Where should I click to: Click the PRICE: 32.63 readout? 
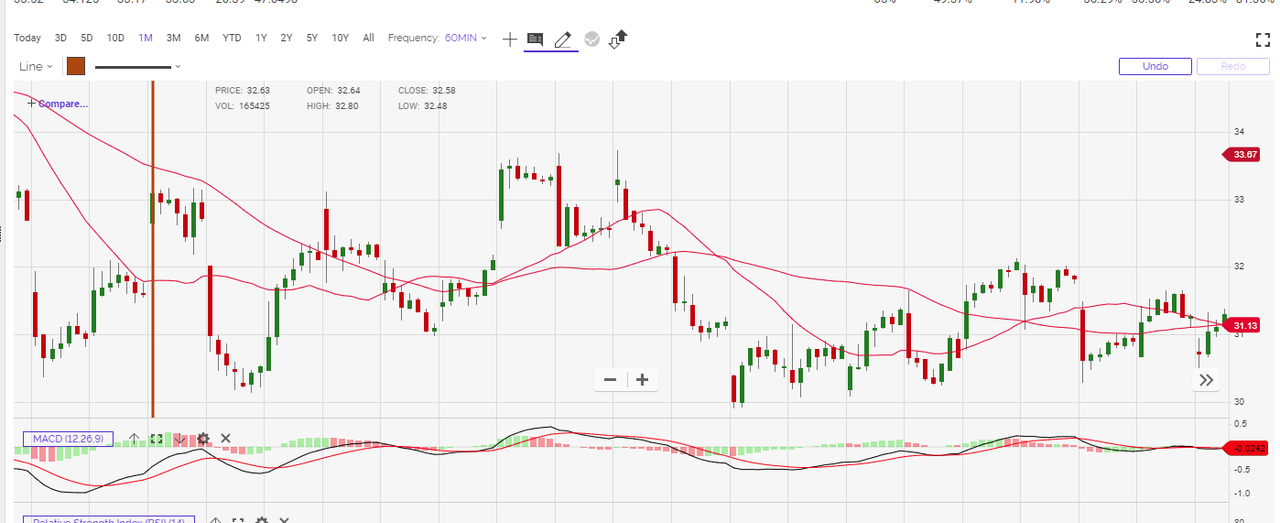pyautogui.click(x=243, y=90)
